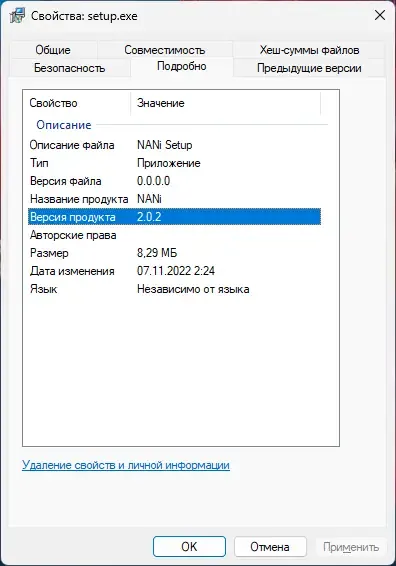Select the Подробно tab
The image size is (396, 566).
click(x=182, y=66)
